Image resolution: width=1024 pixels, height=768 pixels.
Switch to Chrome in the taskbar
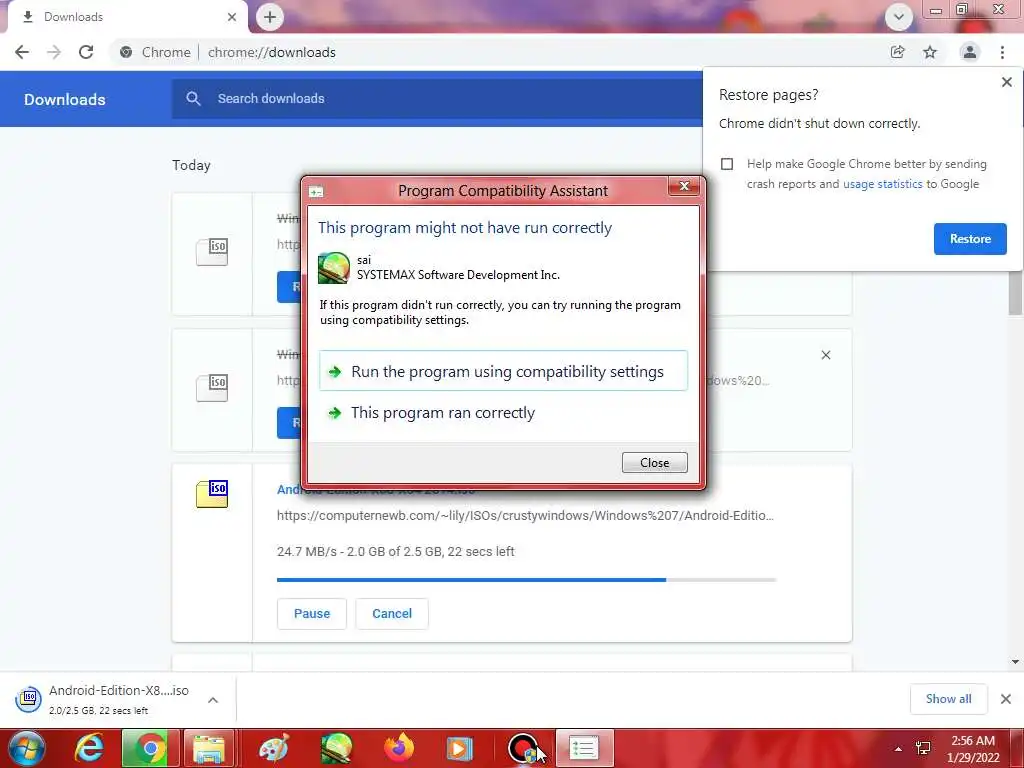(150, 748)
